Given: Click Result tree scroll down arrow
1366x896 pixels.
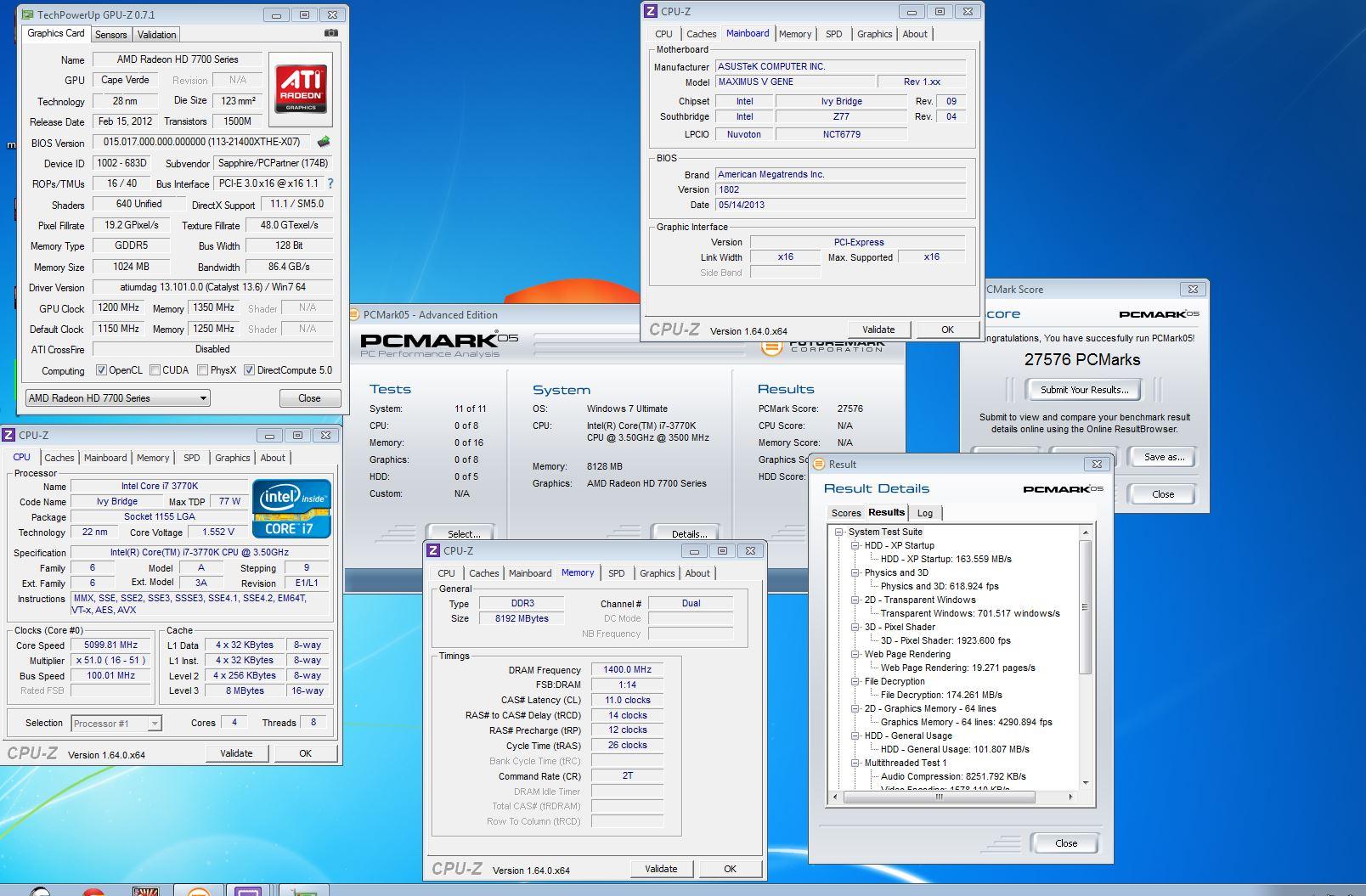Looking at the screenshot, I should click(1085, 783).
